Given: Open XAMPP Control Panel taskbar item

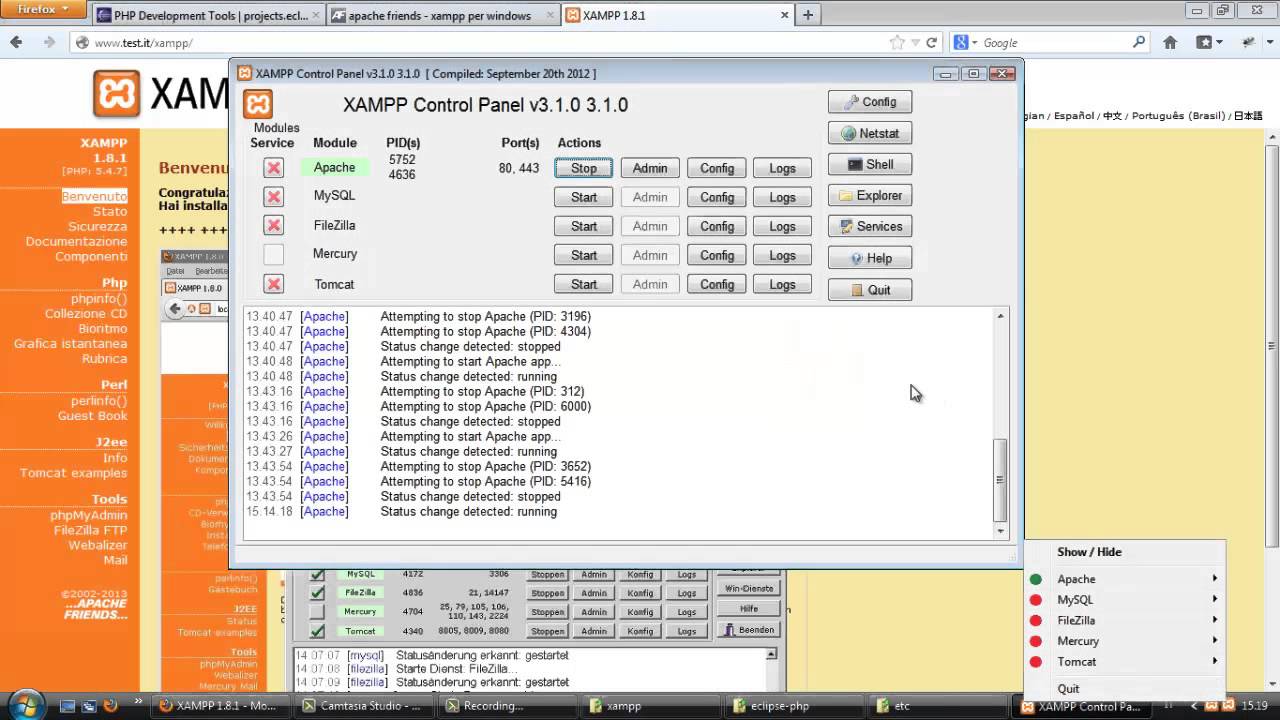Looking at the screenshot, I should pyautogui.click(x=1081, y=706).
